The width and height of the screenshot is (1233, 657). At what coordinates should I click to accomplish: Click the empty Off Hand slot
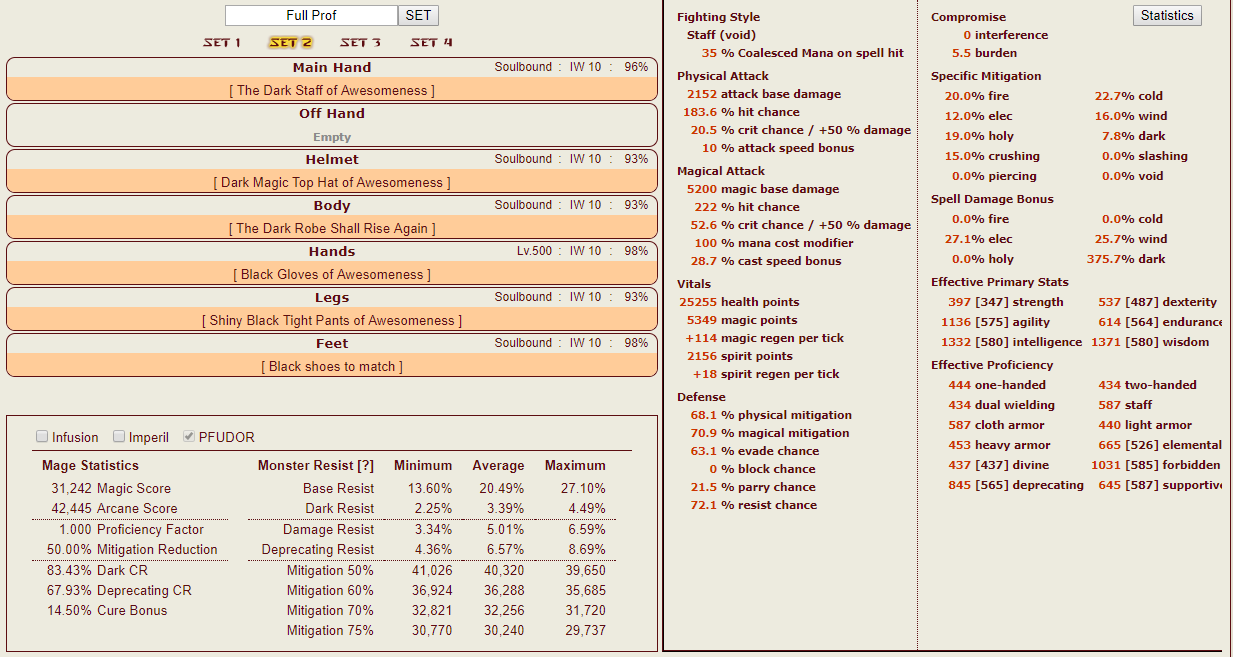[332, 137]
